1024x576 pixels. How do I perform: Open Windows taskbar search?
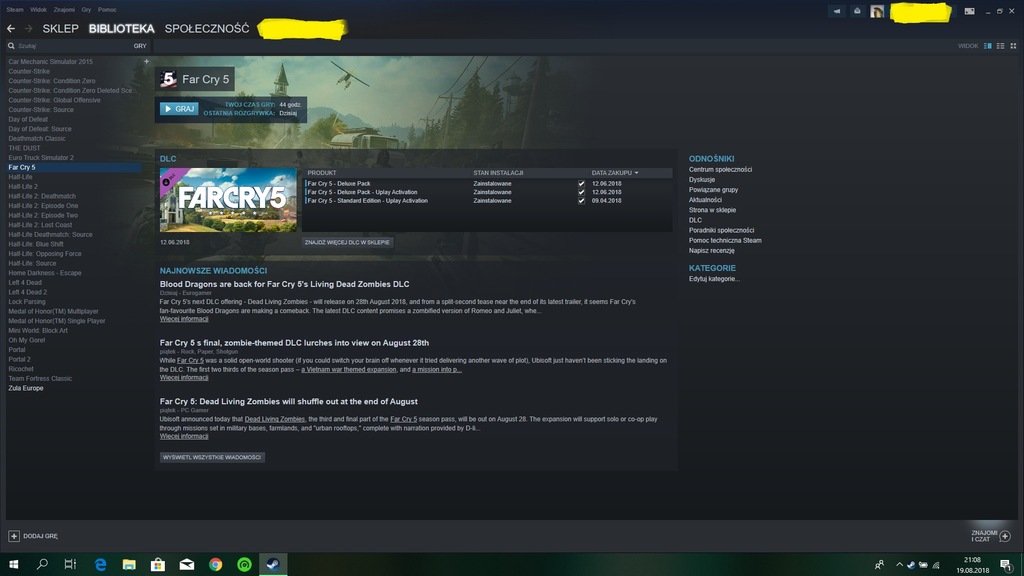point(42,564)
